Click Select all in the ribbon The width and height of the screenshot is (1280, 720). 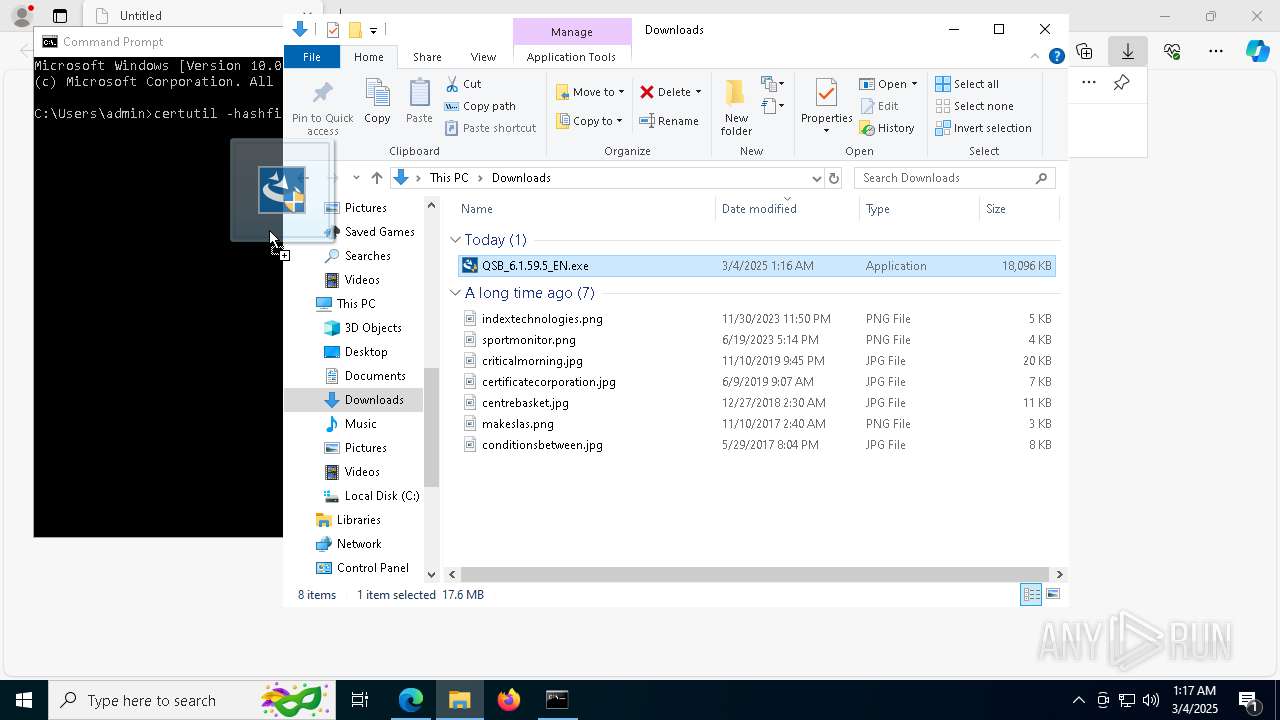coord(967,84)
